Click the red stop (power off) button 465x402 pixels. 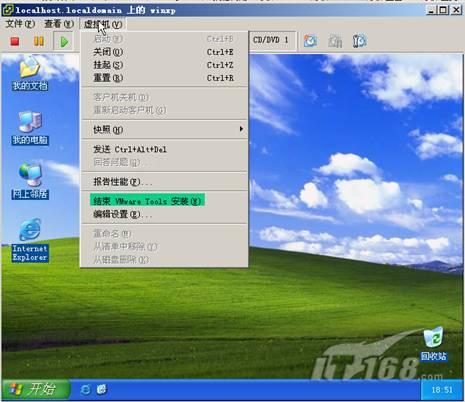[x=15, y=41]
